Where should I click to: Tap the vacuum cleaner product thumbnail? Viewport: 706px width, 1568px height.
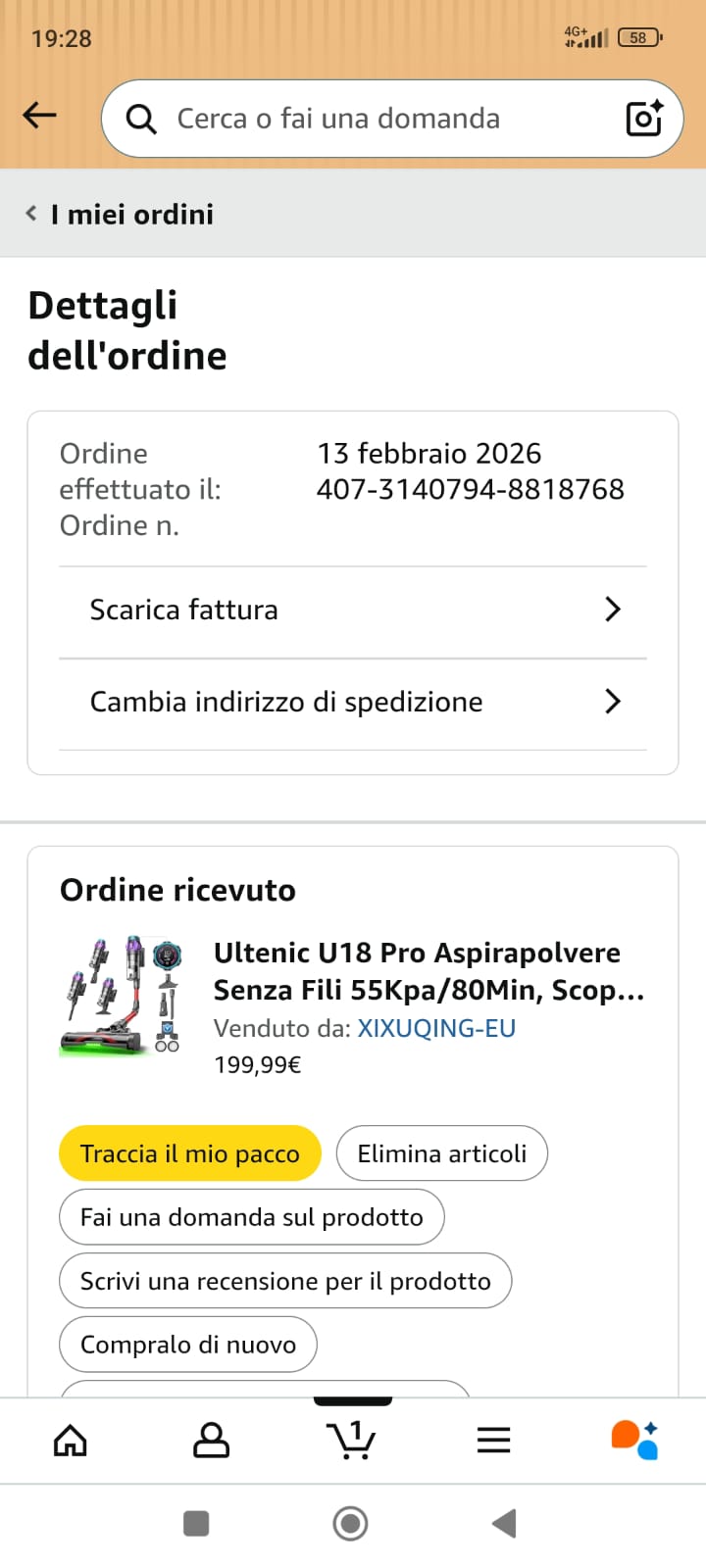122,996
